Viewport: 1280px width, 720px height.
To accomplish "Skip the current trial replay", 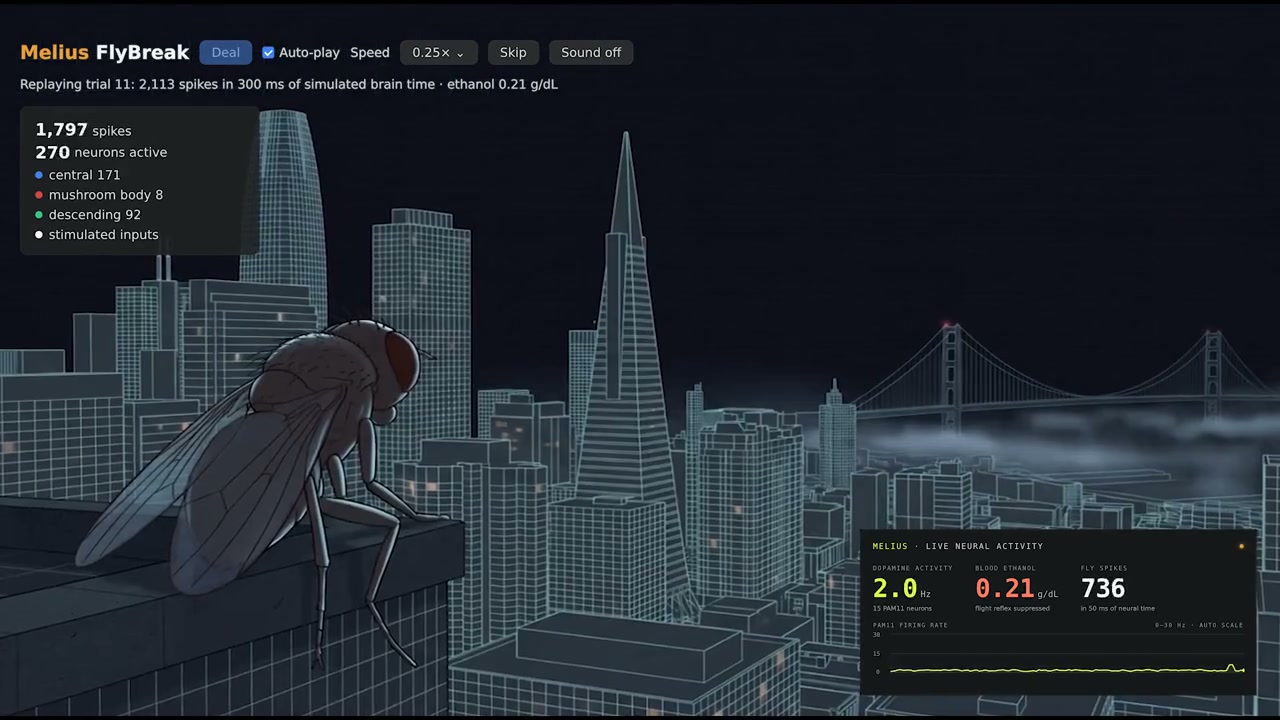I will (513, 53).
